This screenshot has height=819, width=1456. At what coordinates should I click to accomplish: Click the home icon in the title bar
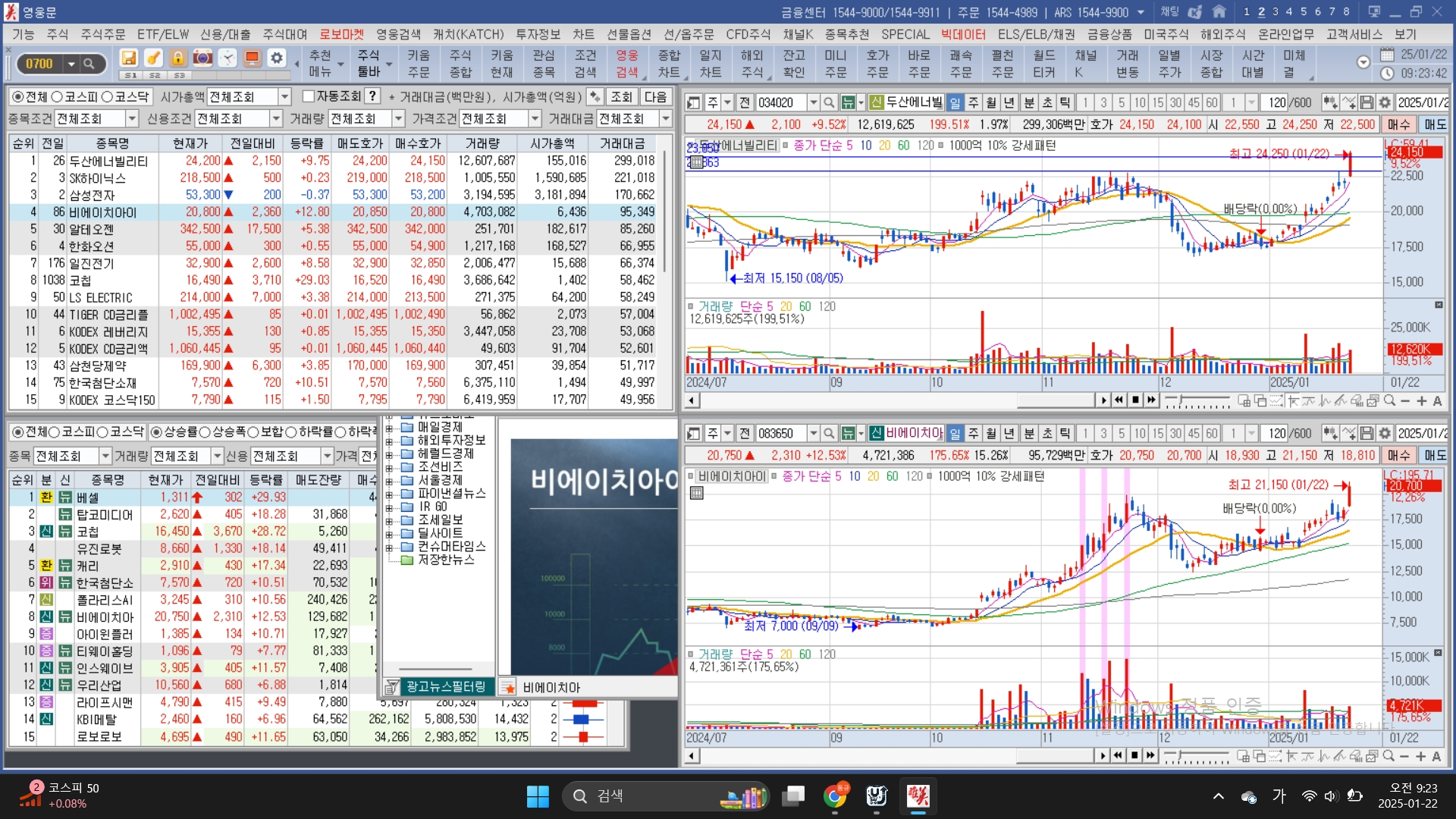point(1219,11)
